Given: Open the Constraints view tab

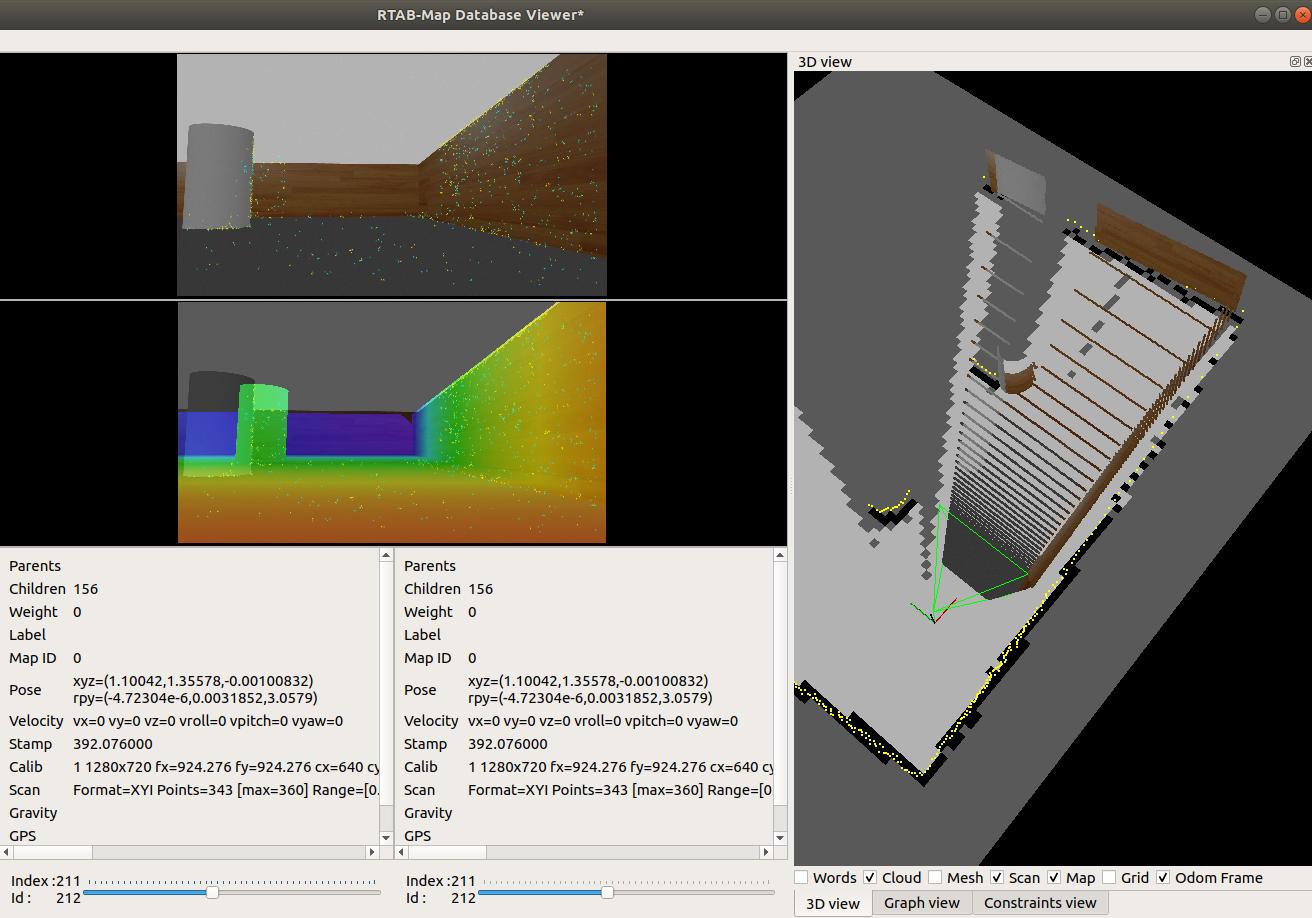Looking at the screenshot, I should [1040, 903].
